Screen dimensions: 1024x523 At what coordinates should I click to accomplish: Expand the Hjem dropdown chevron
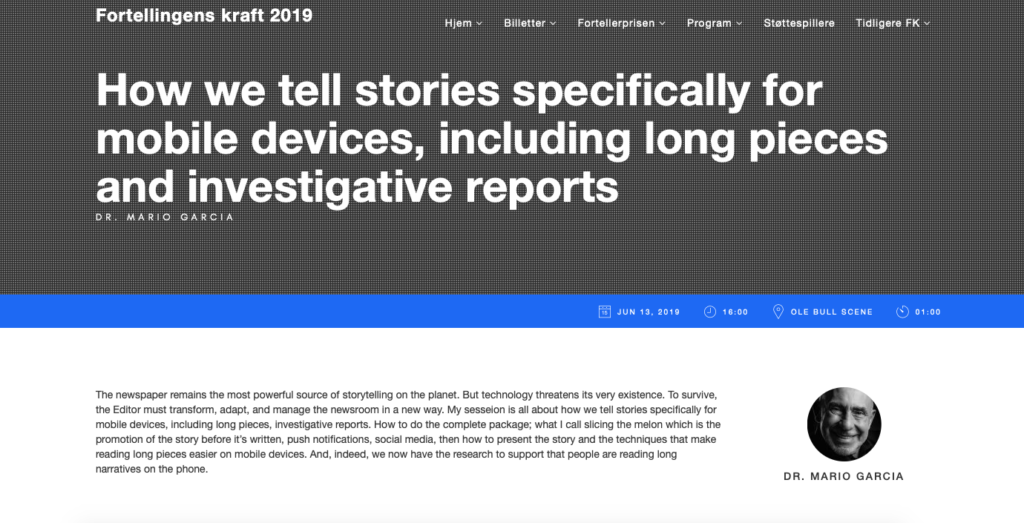pyautogui.click(x=479, y=24)
